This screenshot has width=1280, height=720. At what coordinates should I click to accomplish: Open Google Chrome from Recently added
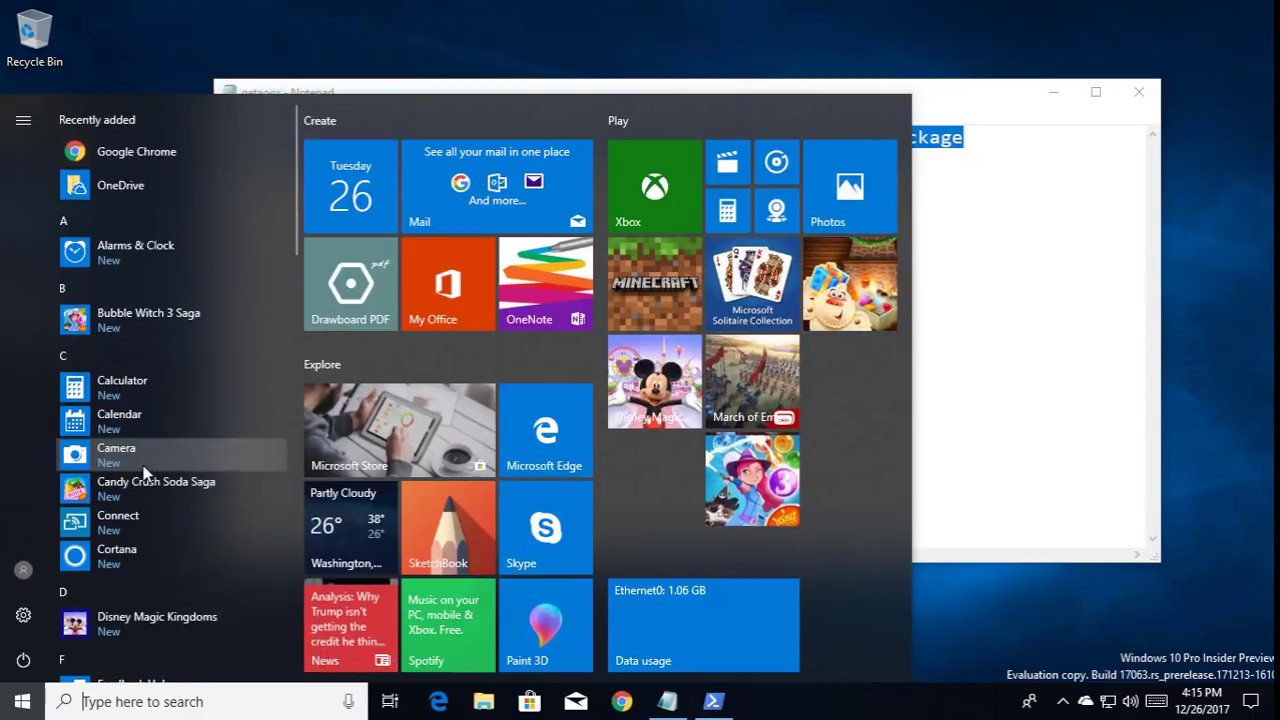point(172,152)
